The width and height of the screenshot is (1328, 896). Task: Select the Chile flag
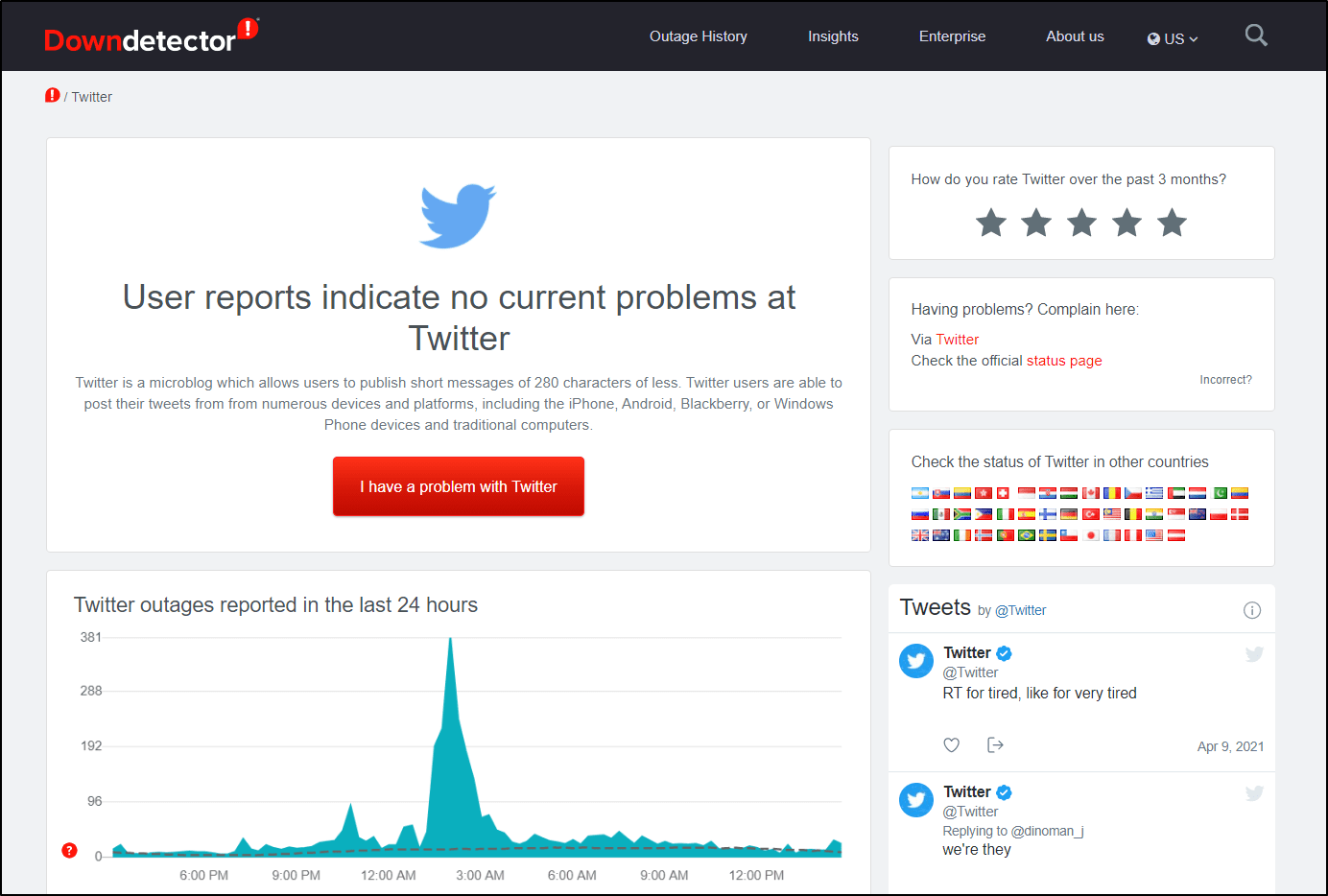tap(1069, 535)
